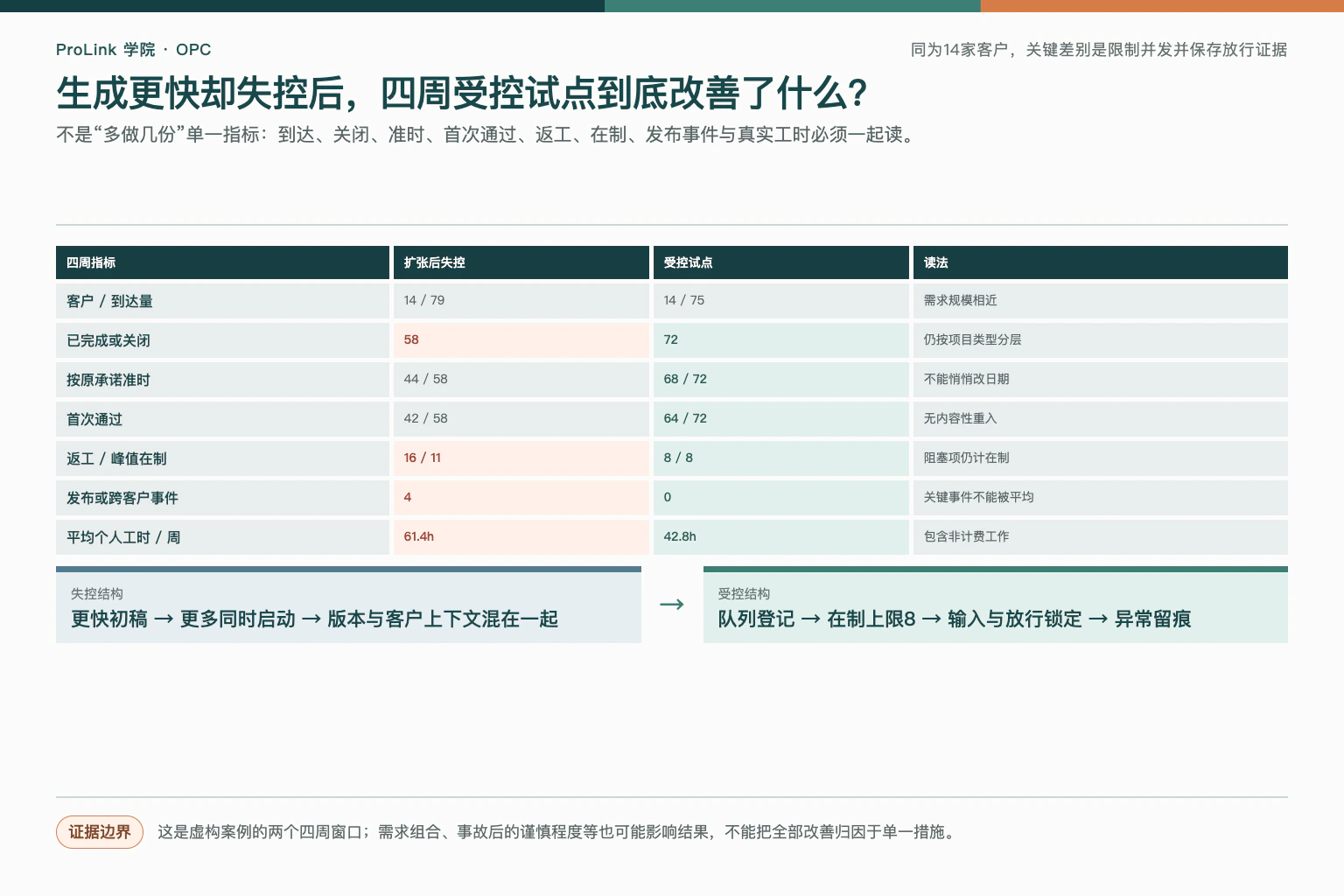The image size is (1344, 896).
Task: Click the arrow between the two structure cards
Action: (x=672, y=605)
